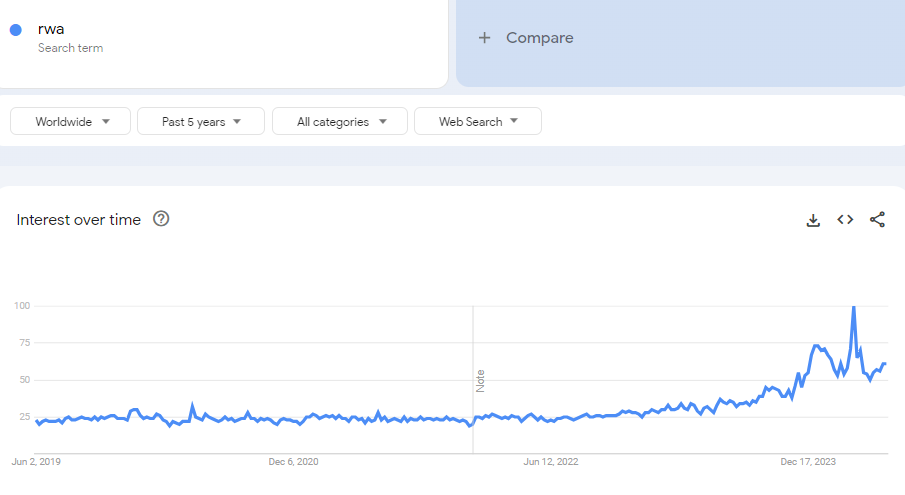
Task: Click the Search term label under rwa
Action: tap(70, 48)
